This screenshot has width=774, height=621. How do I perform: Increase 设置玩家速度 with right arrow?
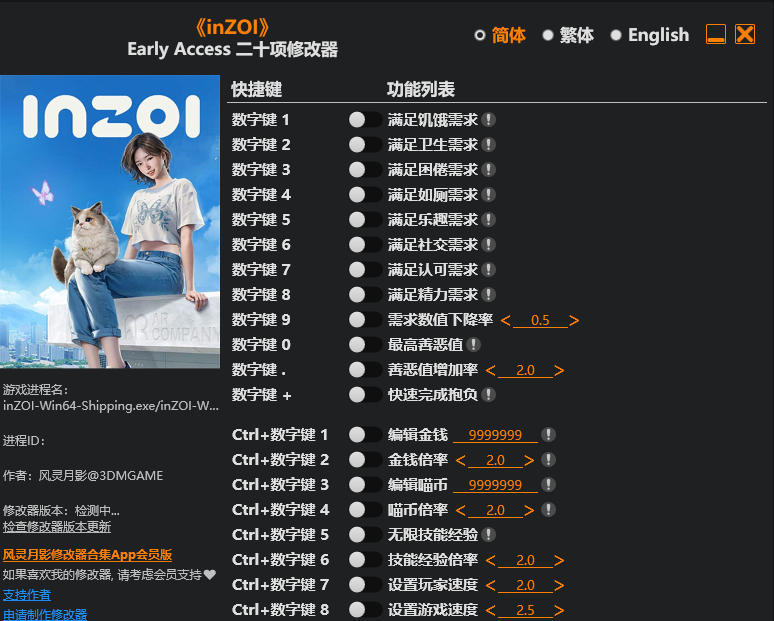click(559, 585)
